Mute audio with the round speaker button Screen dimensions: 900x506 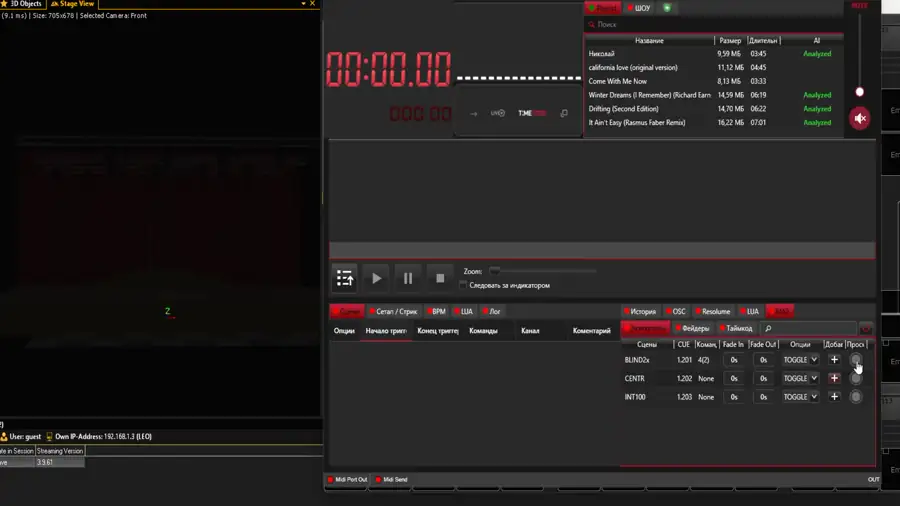click(859, 118)
